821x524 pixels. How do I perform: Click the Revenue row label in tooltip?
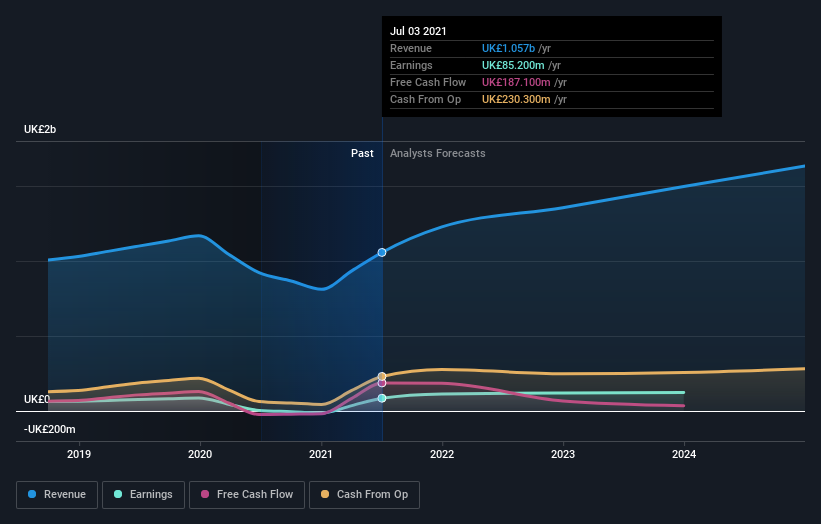tap(411, 48)
